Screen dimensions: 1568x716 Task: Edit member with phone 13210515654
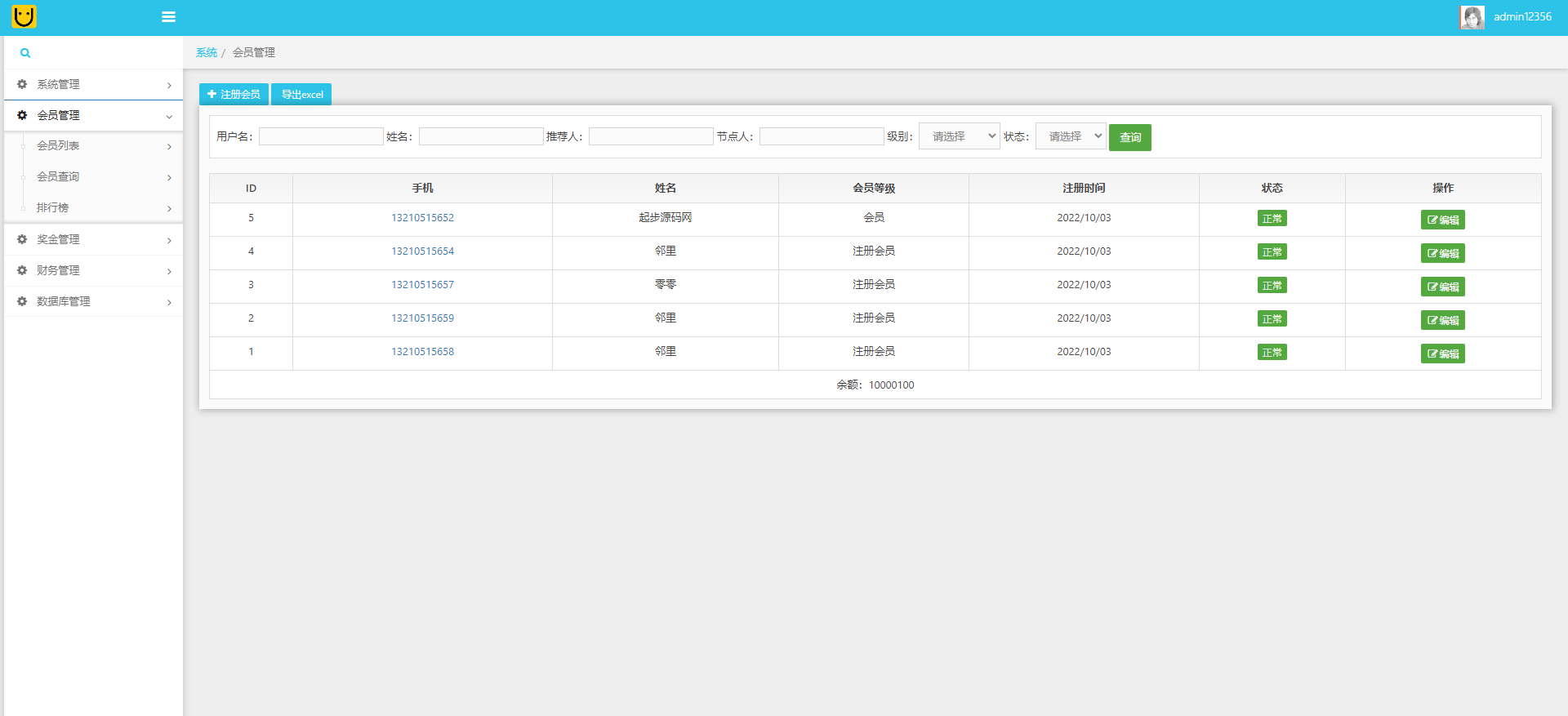tap(1443, 253)
